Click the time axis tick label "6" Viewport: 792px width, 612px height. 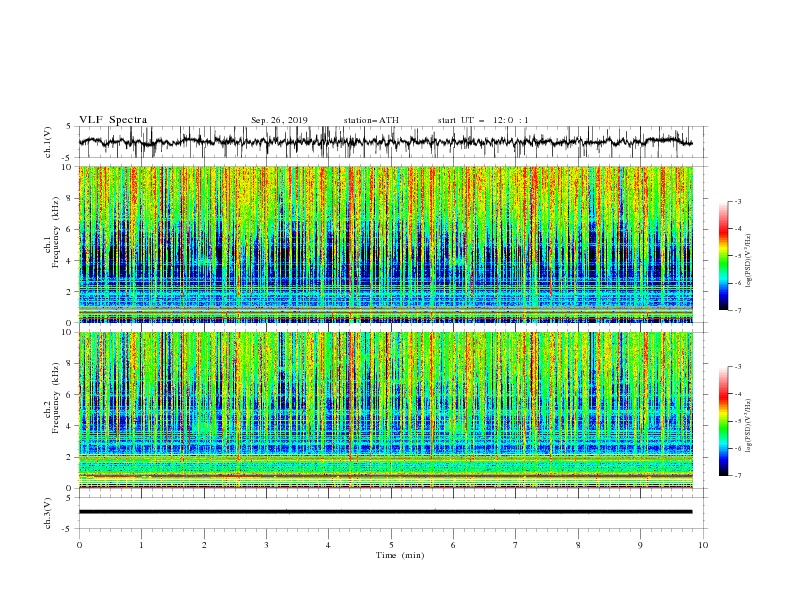pyautogui.click(x=453, y=545)
